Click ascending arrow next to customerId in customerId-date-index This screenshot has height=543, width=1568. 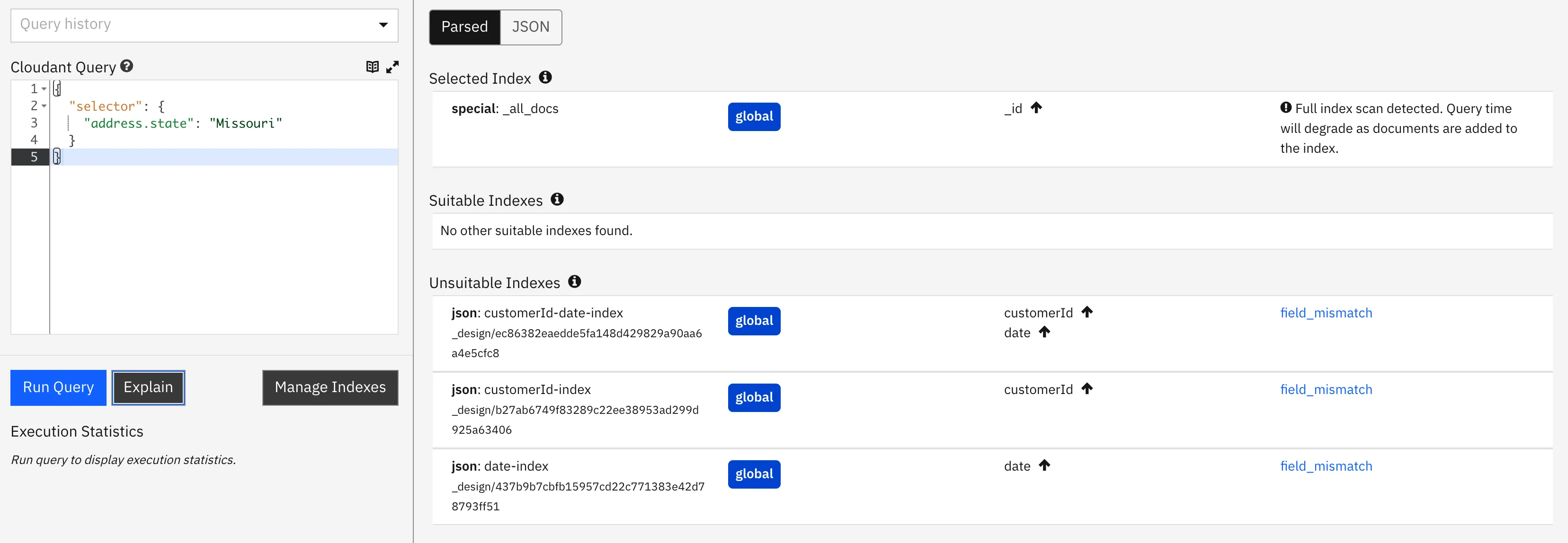point(1087,312)
